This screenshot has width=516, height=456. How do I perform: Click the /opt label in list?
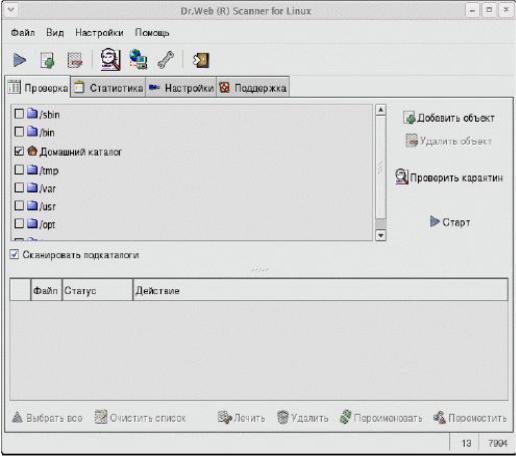pyautogui.click(x=47, y=224)
